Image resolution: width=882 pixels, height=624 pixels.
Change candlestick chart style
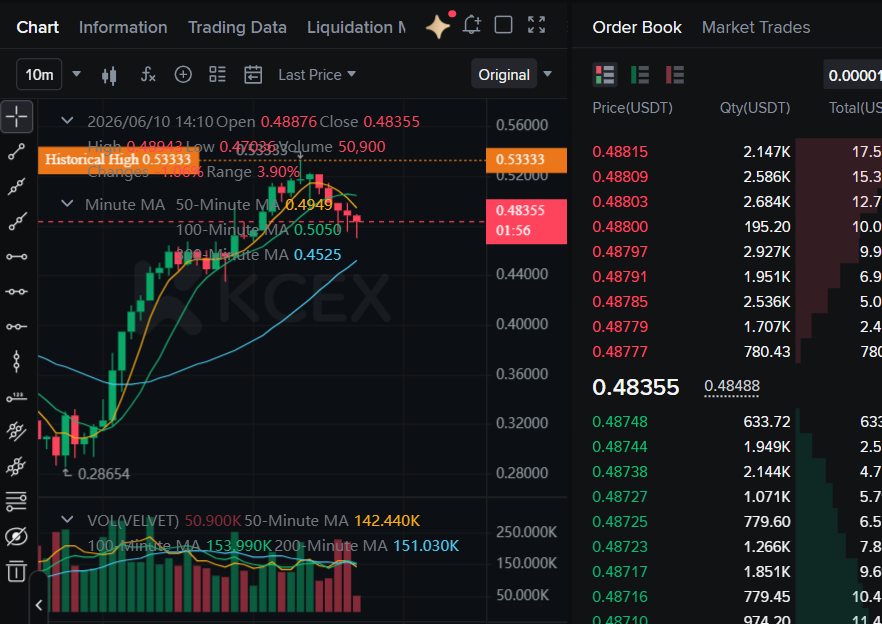click(109, 75)
